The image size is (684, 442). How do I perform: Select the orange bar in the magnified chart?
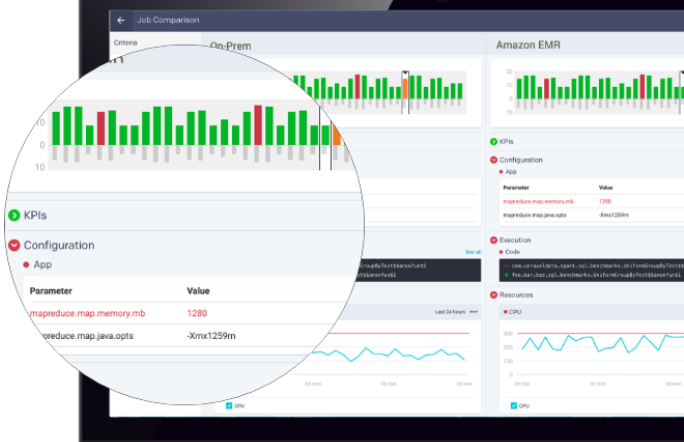tap(336, 134)
